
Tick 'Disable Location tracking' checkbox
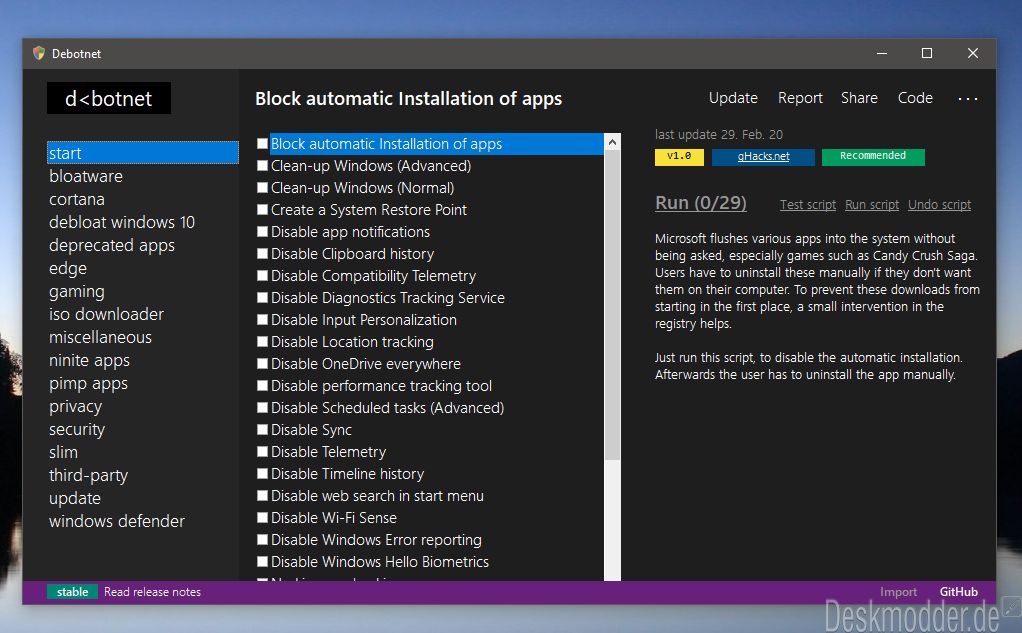[x=262, y=342]
